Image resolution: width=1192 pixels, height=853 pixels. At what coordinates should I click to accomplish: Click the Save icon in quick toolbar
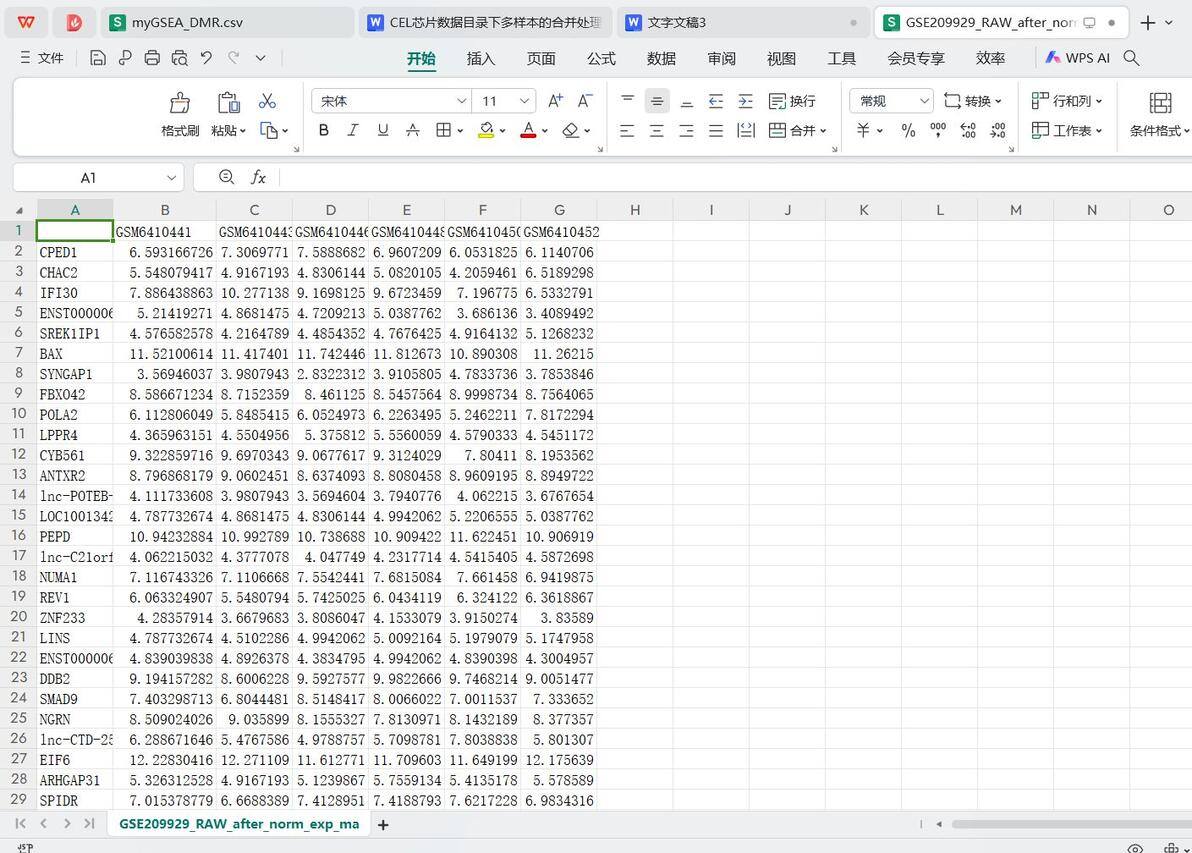tap(97, 58)
